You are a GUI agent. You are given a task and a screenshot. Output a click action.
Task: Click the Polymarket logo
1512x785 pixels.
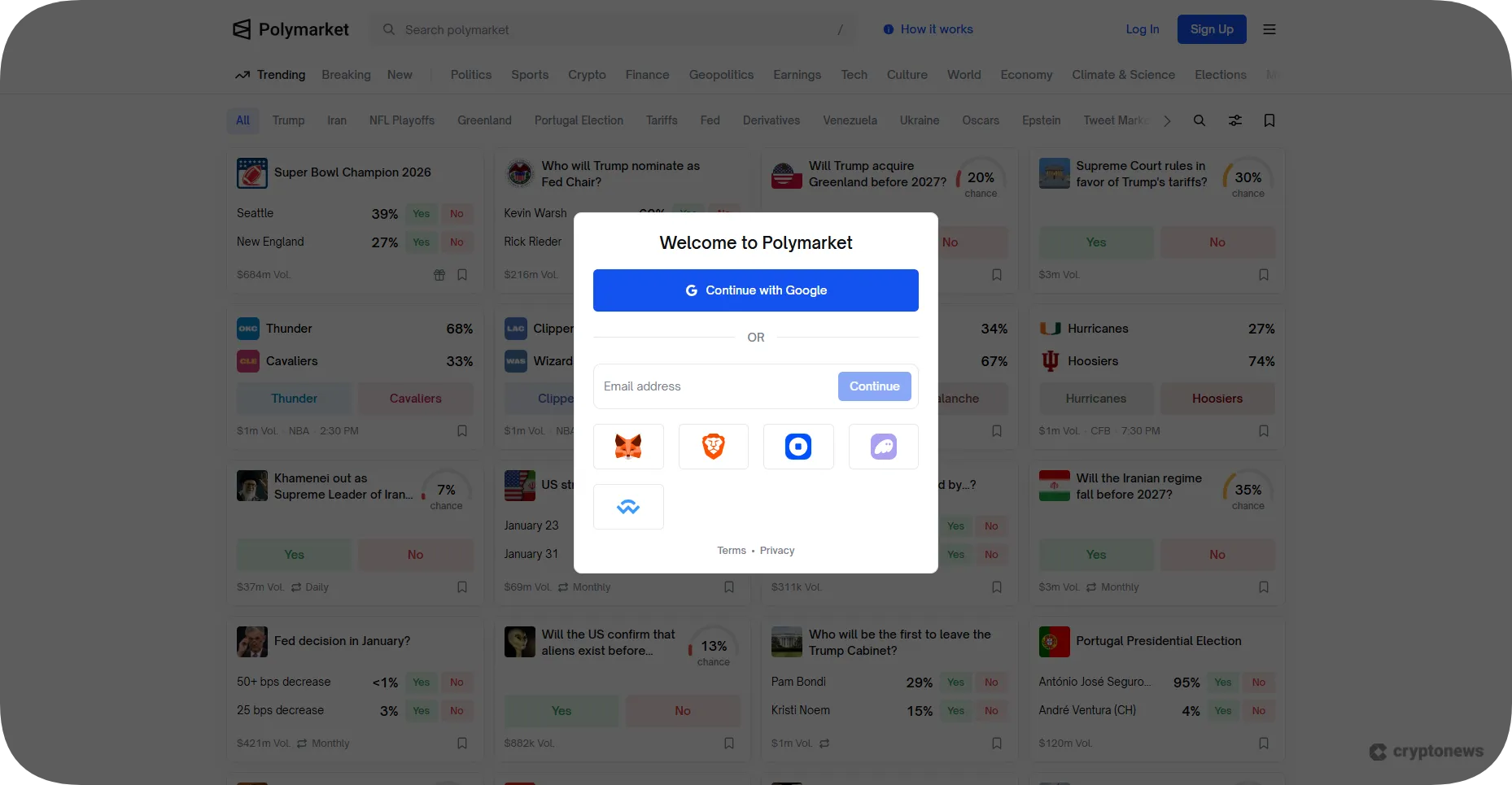click(290, 29)
